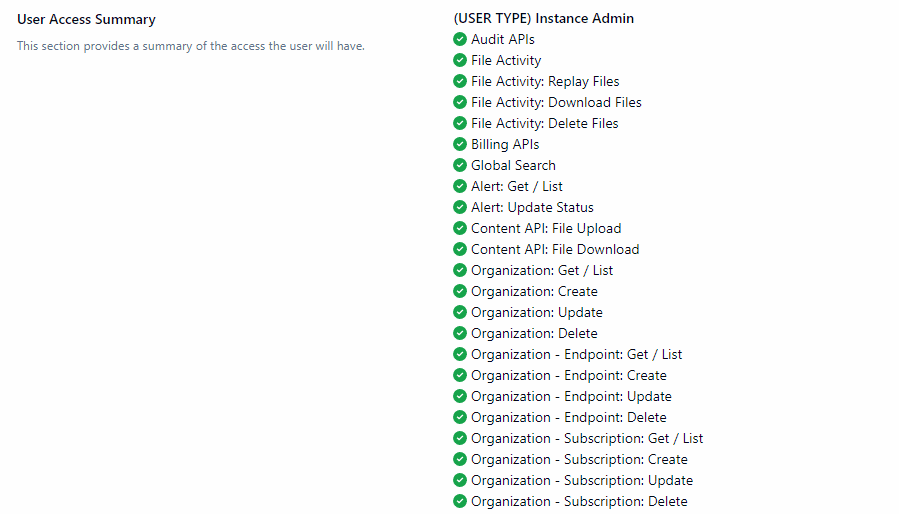Click the check icon next to Billing APIs
899x514 pixels.
click(460, 144)
